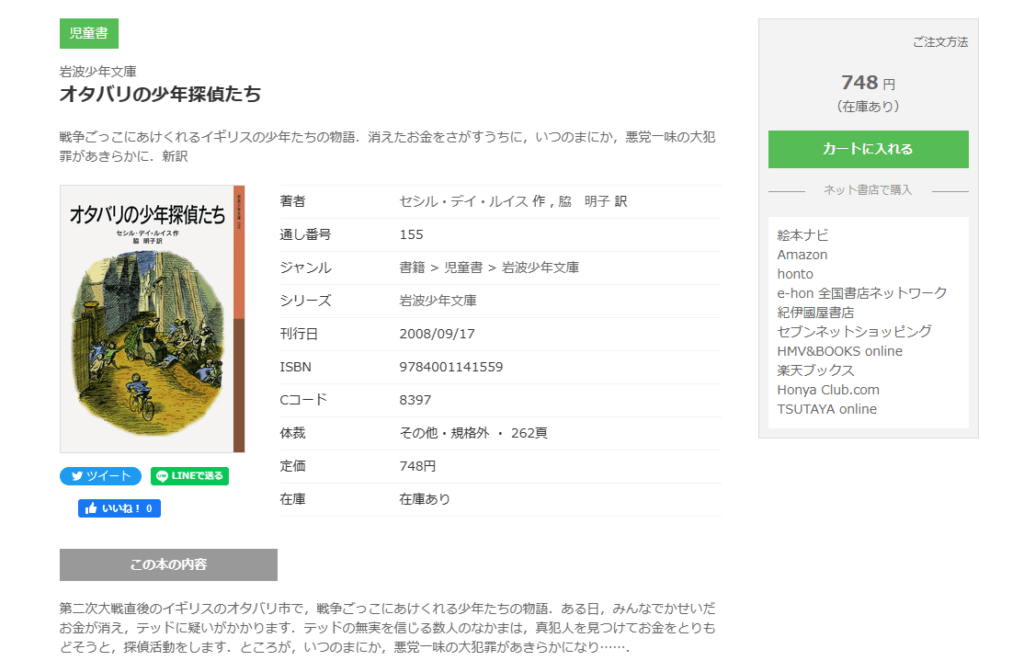Screen dimensions: 1024x672
Task: Share via the LINEで送る button
Action: click(x=189, y=476)
